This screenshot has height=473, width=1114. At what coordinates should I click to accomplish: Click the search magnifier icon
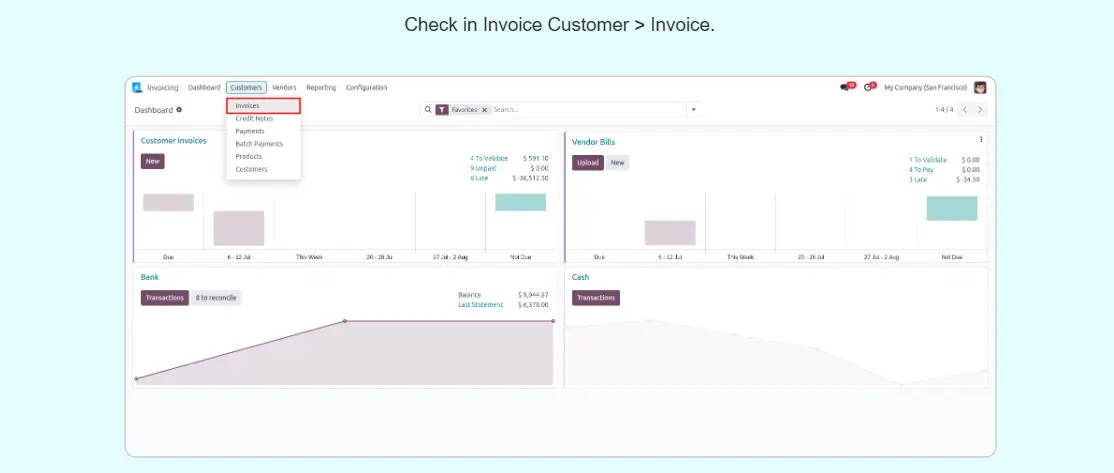pyautogui.click(x=428, y=110)
